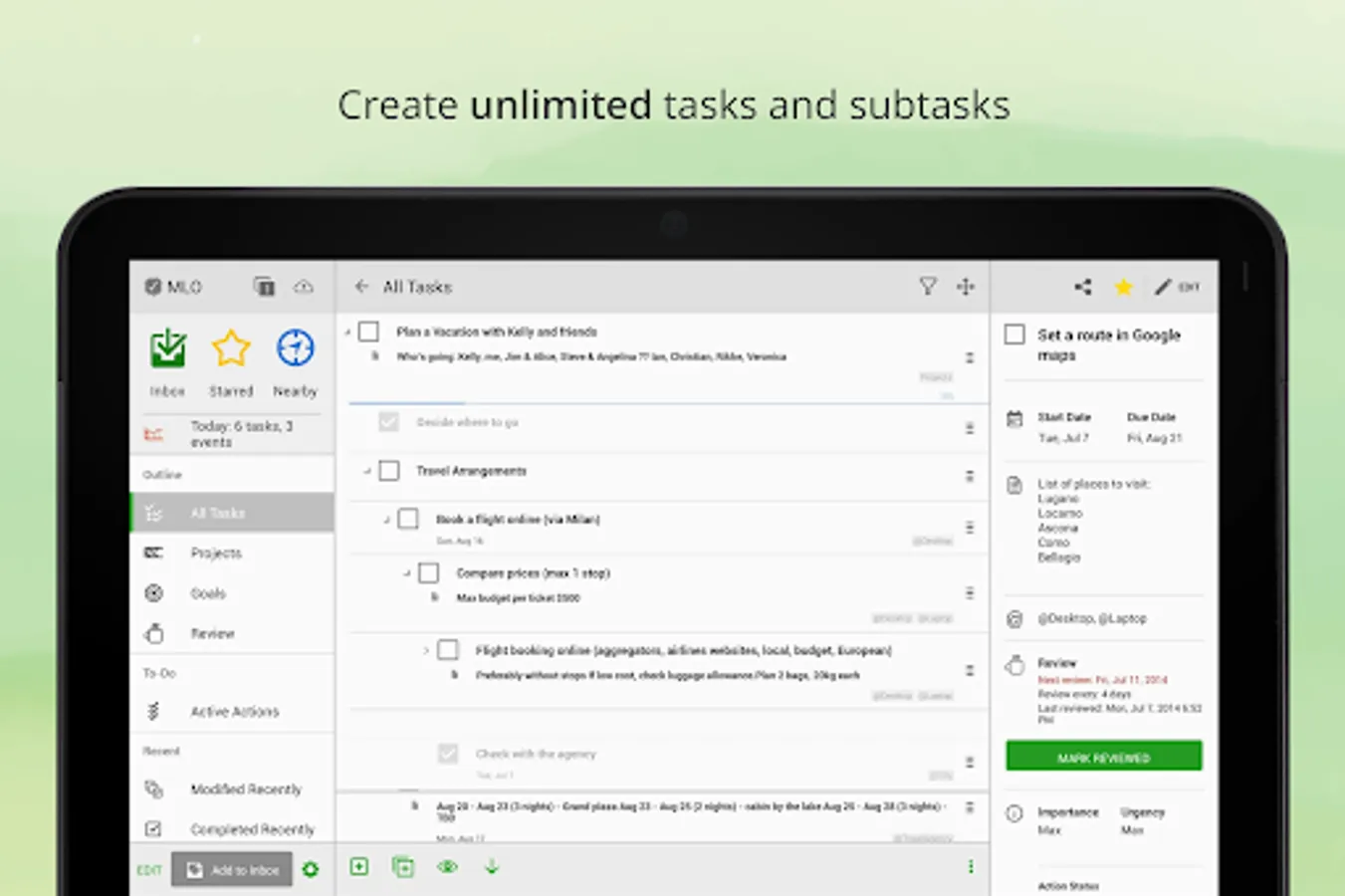Screen dimensions: 1345x896
Task: Select All Tasks in the Outline list
Action: coord(232,513)
